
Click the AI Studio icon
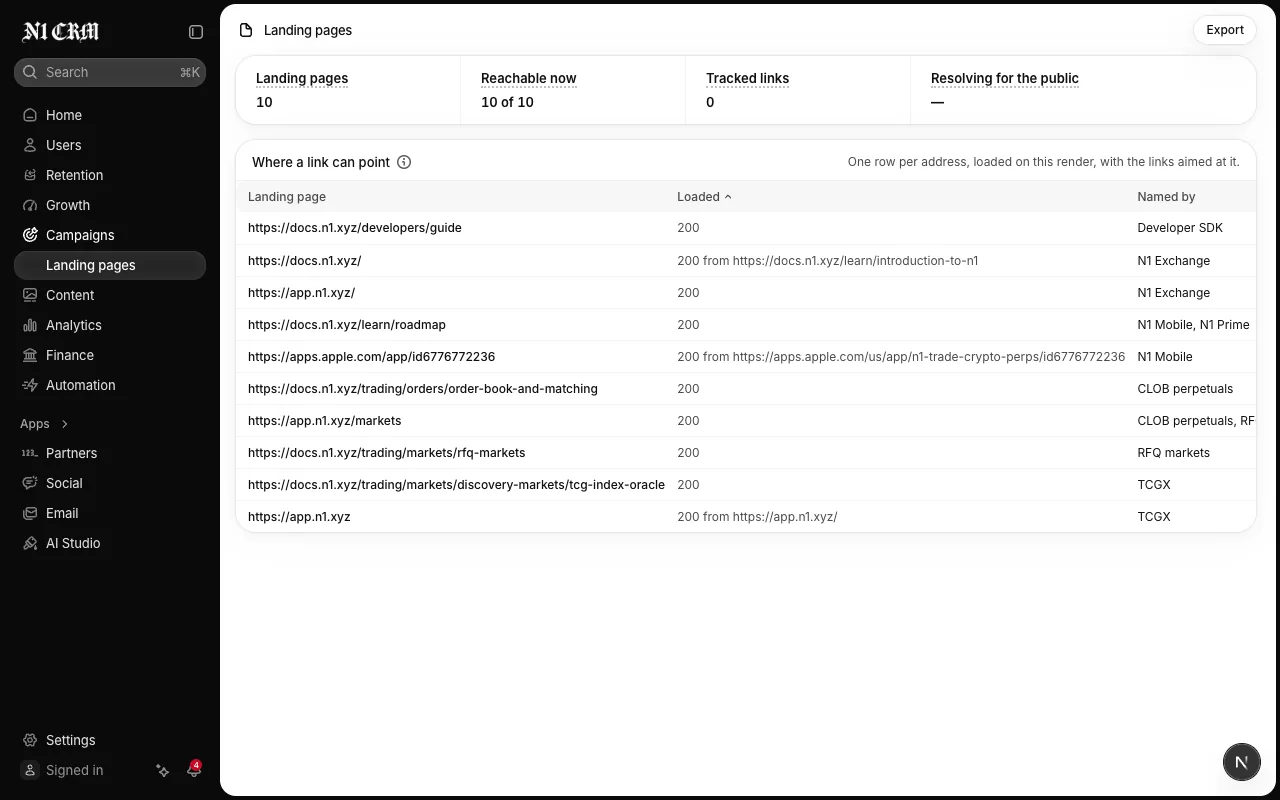[x=30, y=543]
